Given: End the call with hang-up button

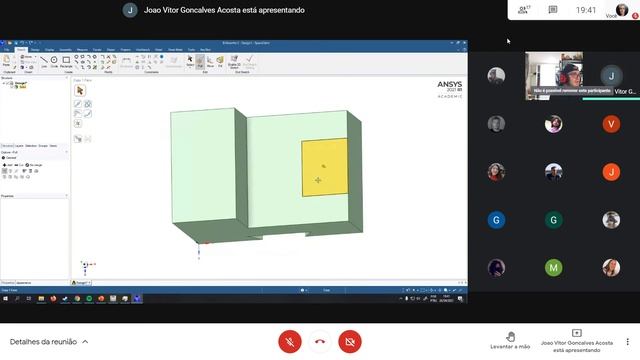Looking at the screenshot, I should pos(320,342).
